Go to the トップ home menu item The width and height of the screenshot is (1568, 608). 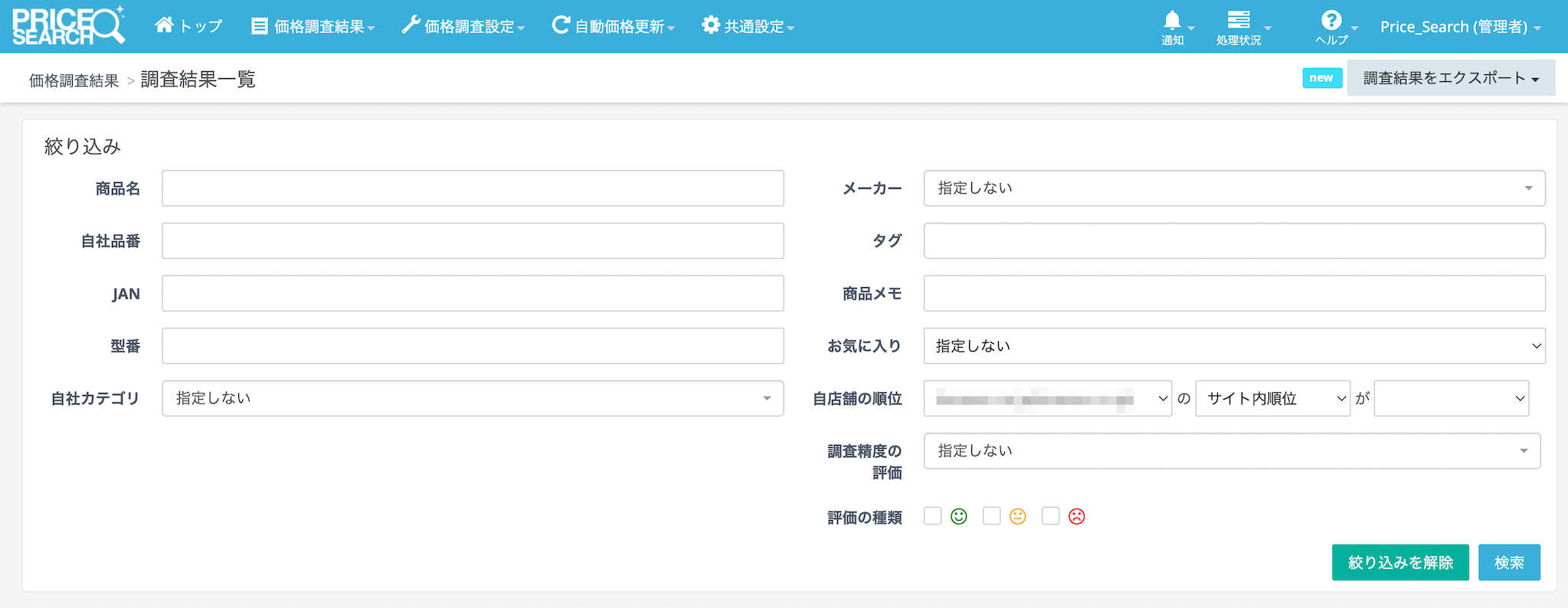click(x=188, y=26)
